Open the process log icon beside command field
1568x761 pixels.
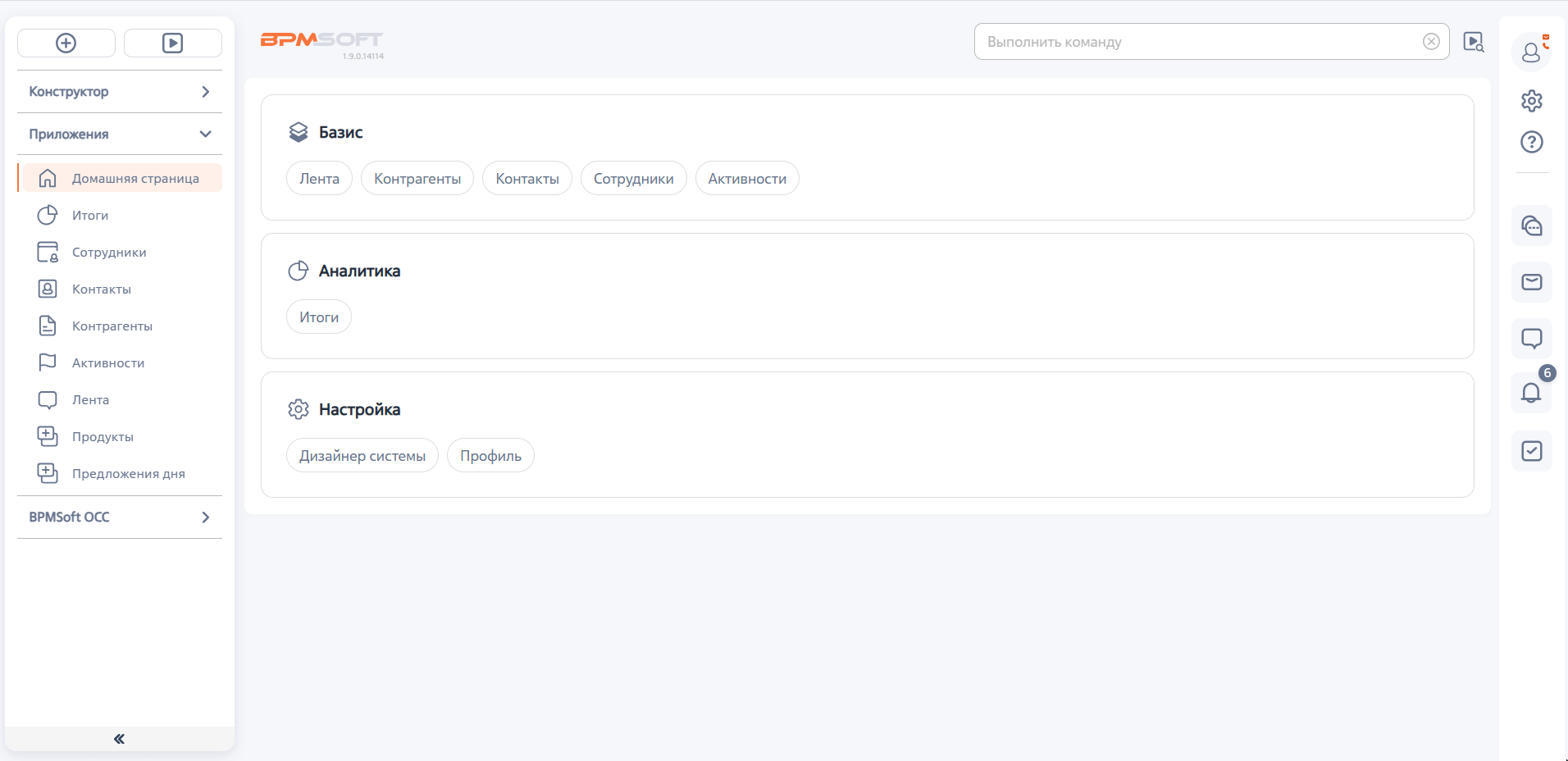coord(1474,43)
